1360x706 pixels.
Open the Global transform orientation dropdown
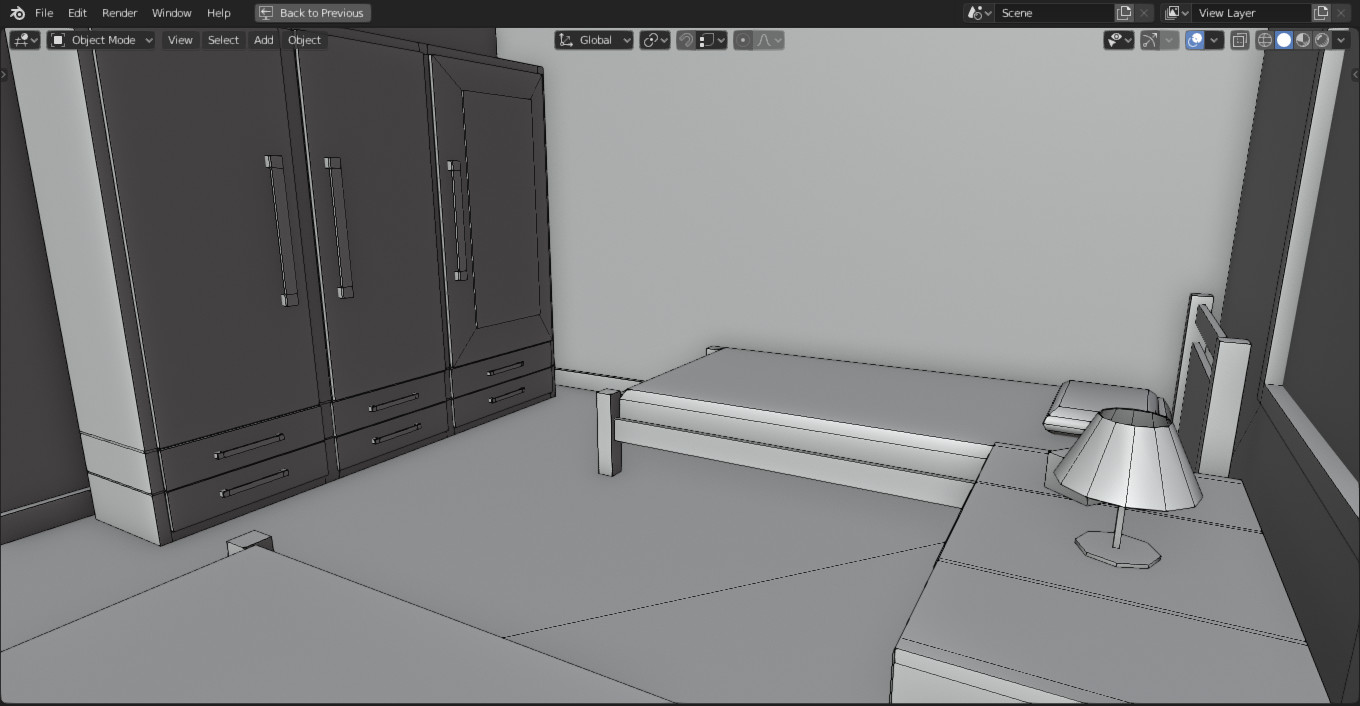click(594, 40)
